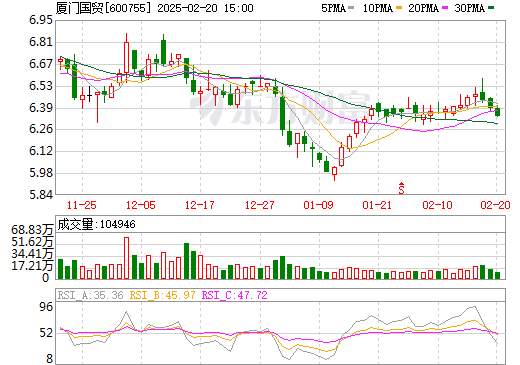Image resolution: width=520 pixels, height=365 pixels.
Task: Select the 30PMA legend label
Action: point(469,8)
